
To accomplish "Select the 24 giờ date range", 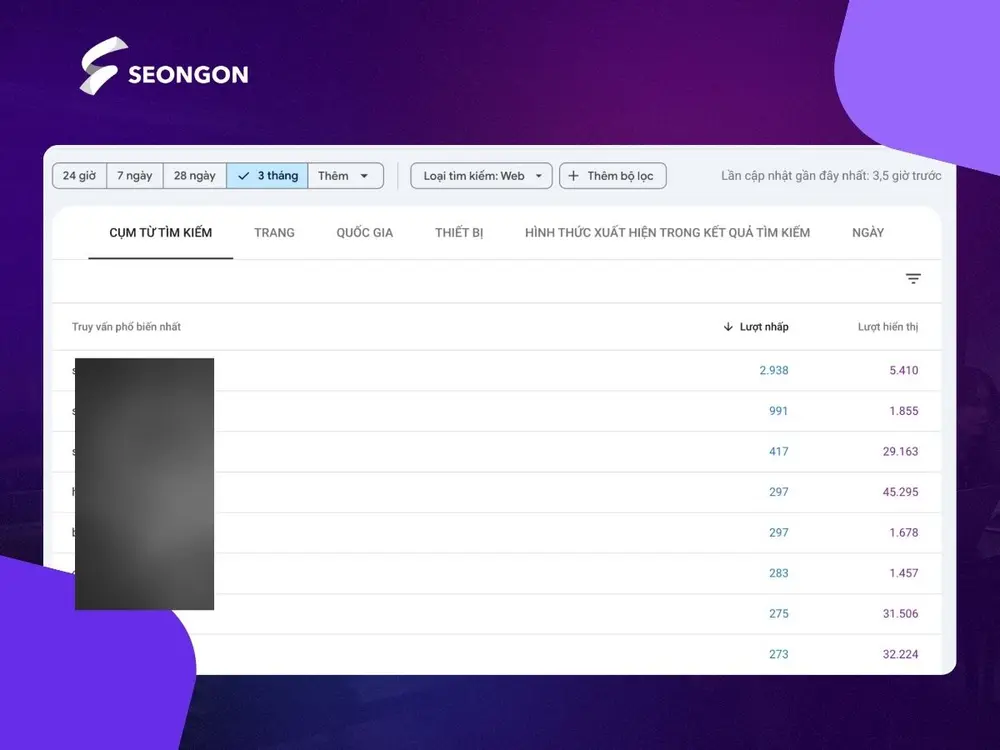I will point(79,176).
